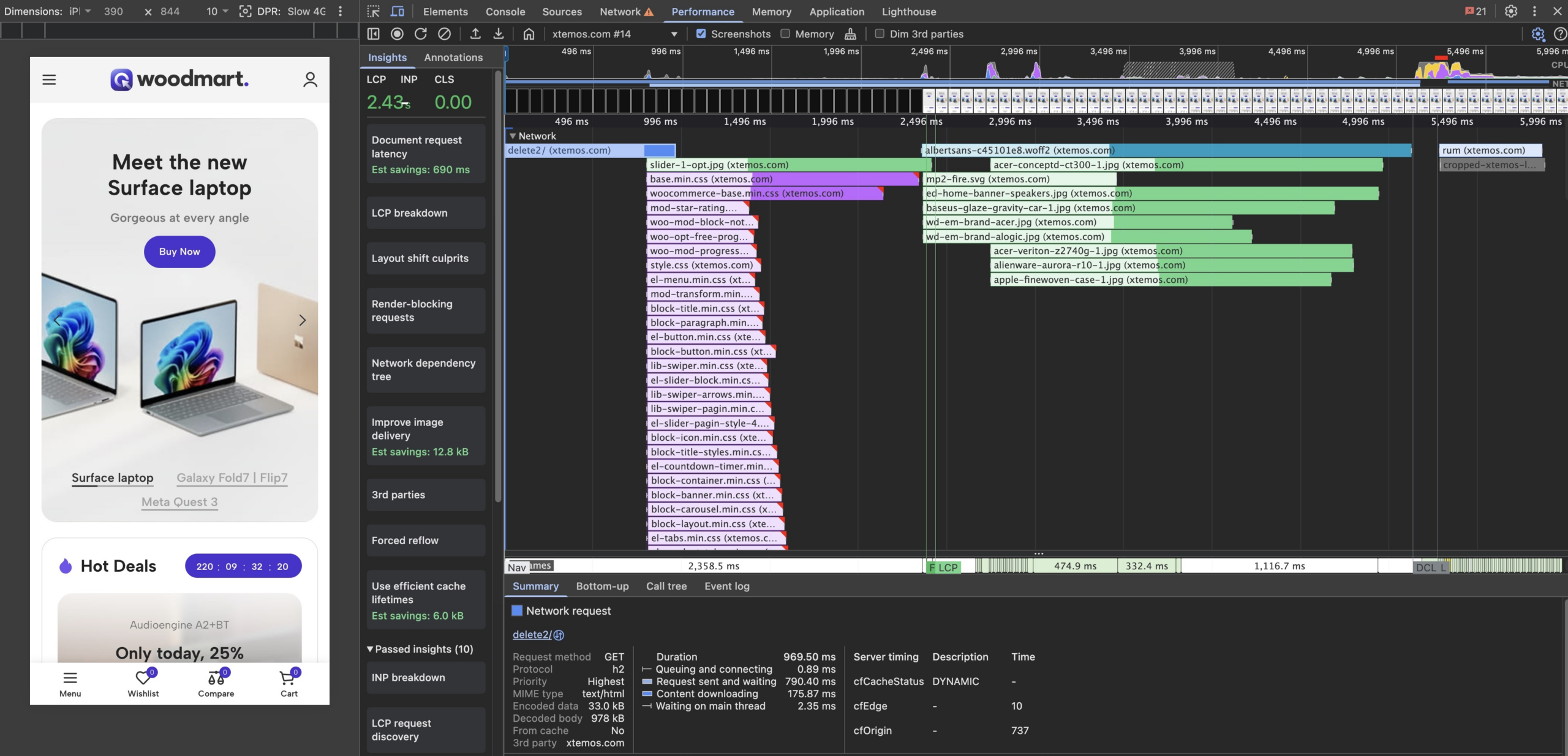This screenshot has height=756, width=1568.
Task: Enable Dim 3rd parties checkbox
Action: [880, 34]
